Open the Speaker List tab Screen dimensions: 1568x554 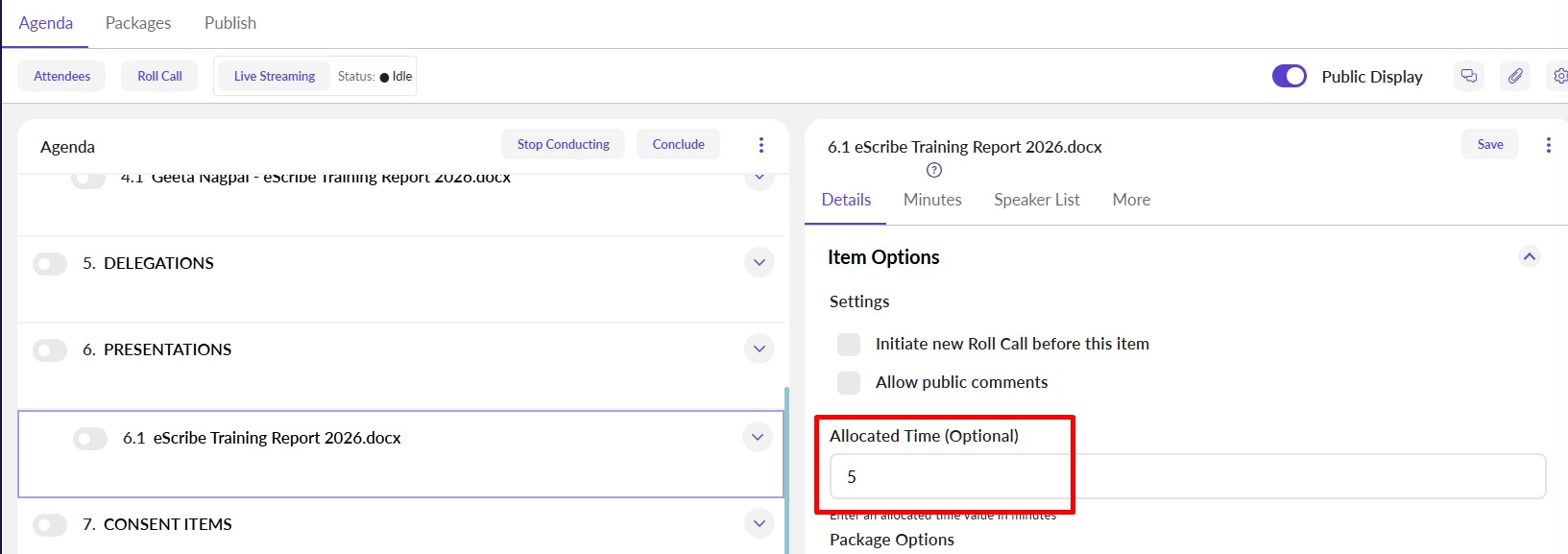tap(1036, 200)
